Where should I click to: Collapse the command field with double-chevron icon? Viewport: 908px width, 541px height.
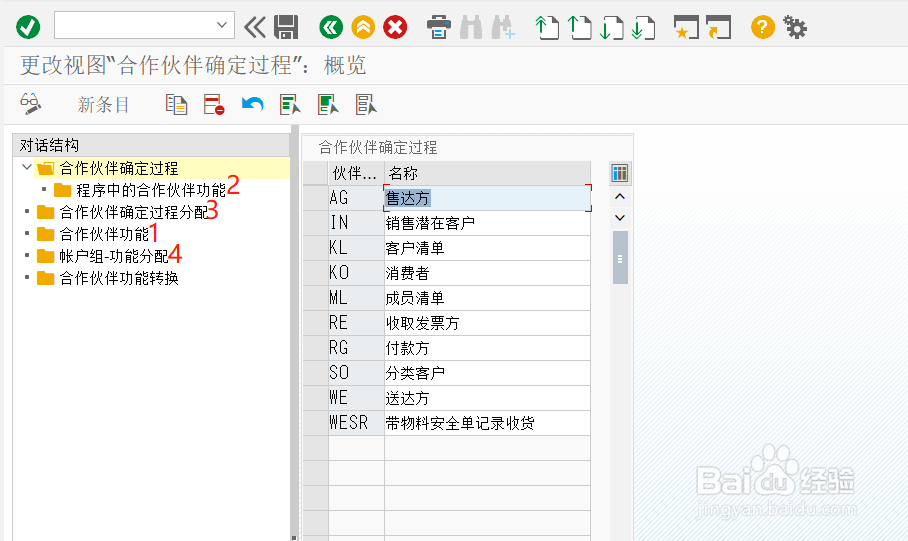(x=255, y=27)
